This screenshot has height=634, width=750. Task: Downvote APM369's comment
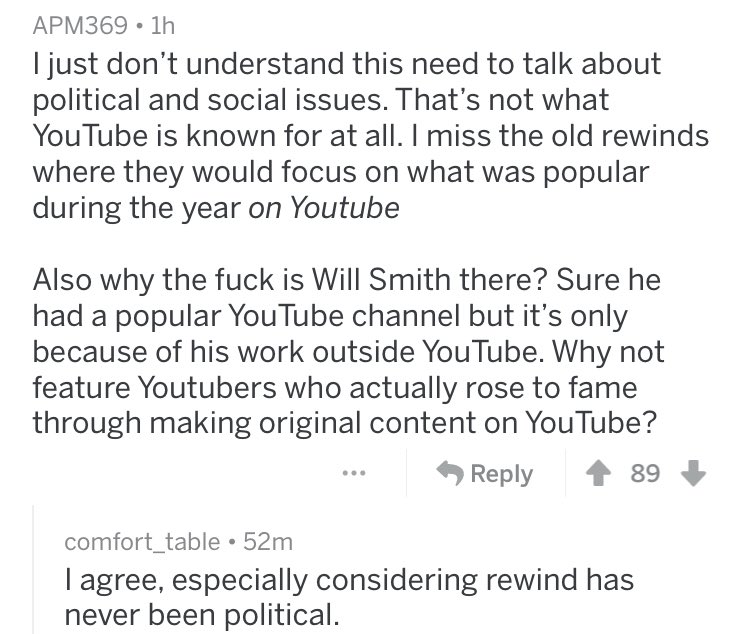click(x=693, y=473)
